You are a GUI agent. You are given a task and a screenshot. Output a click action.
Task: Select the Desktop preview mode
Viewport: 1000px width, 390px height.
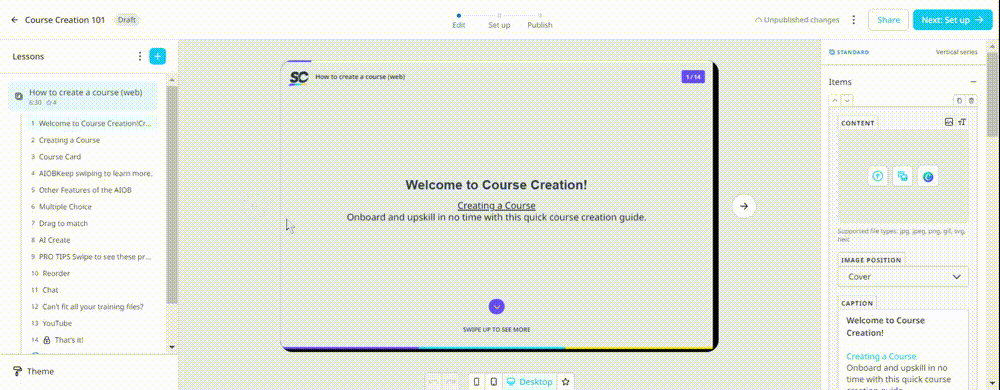coord(529,382)
